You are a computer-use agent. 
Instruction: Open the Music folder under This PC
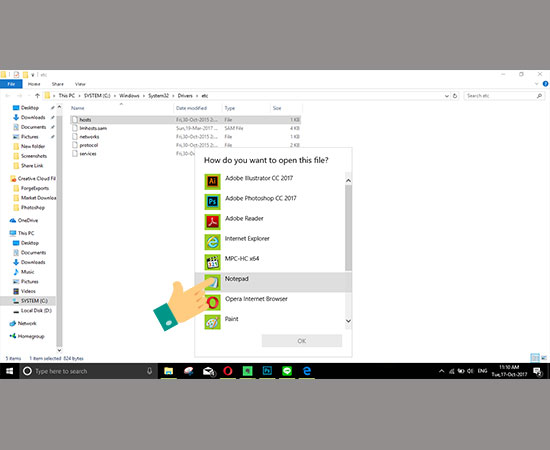coord(27,272)
